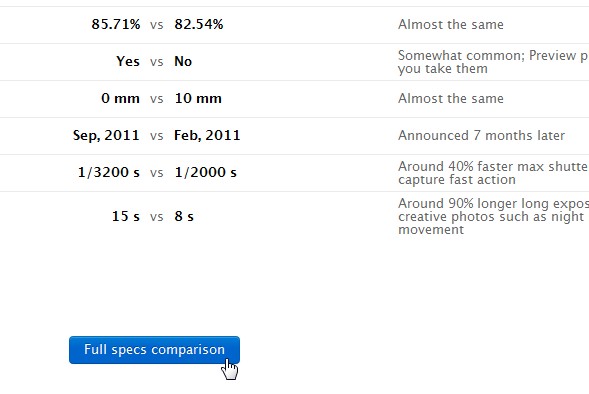Click Almost the same beside 82.54%
589x394 pixels.
click(451, 24)
